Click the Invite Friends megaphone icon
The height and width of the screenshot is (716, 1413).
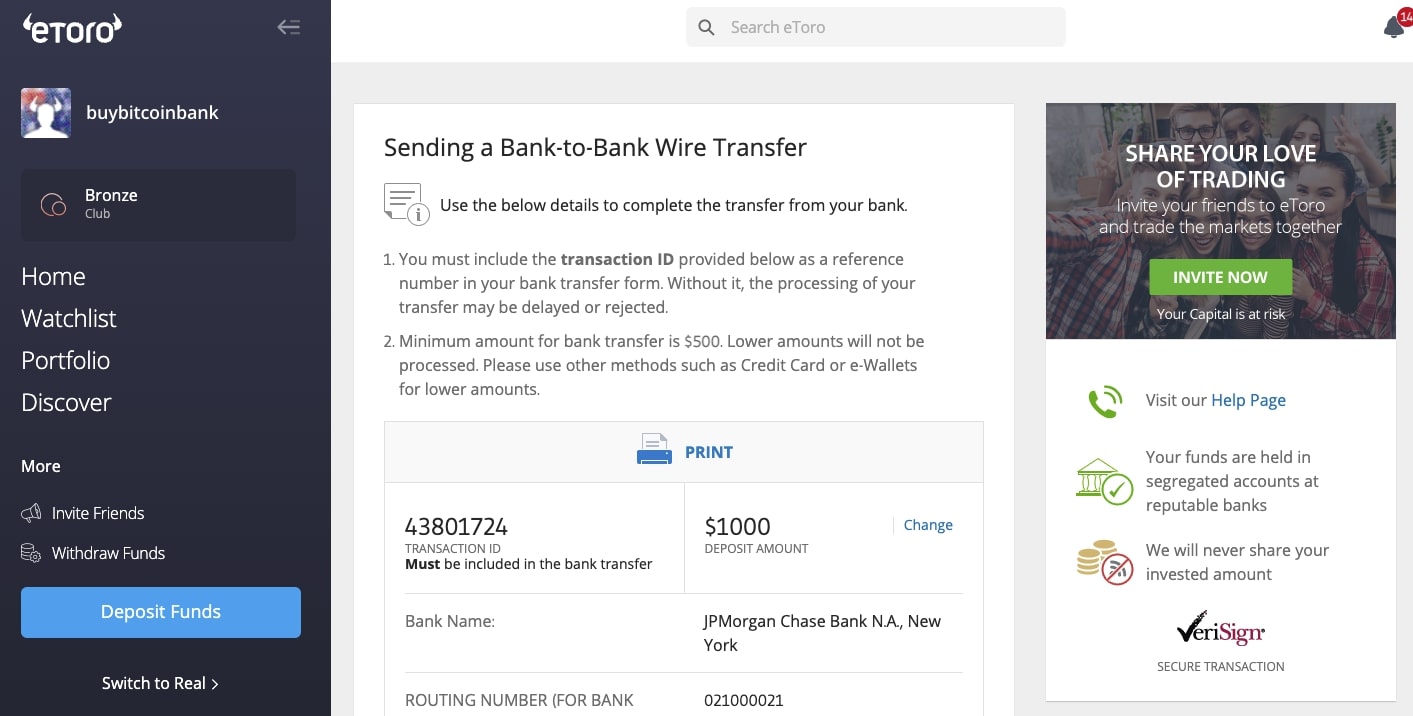click(x=31, y=514)
